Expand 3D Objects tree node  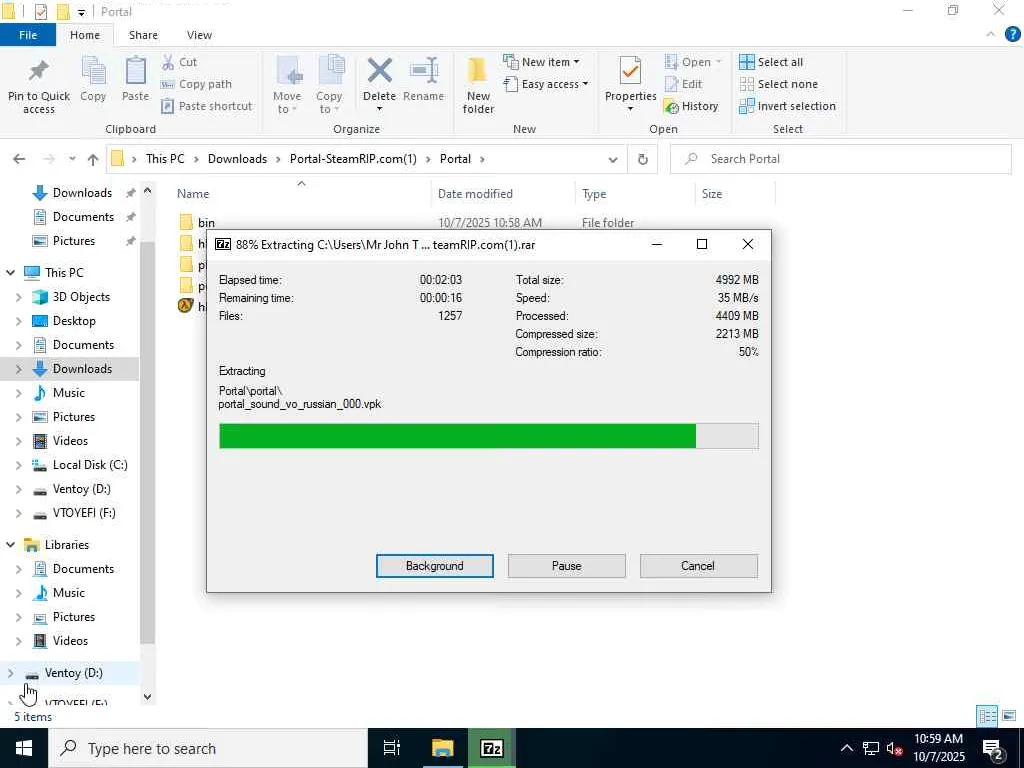click(x=18, y=297)
